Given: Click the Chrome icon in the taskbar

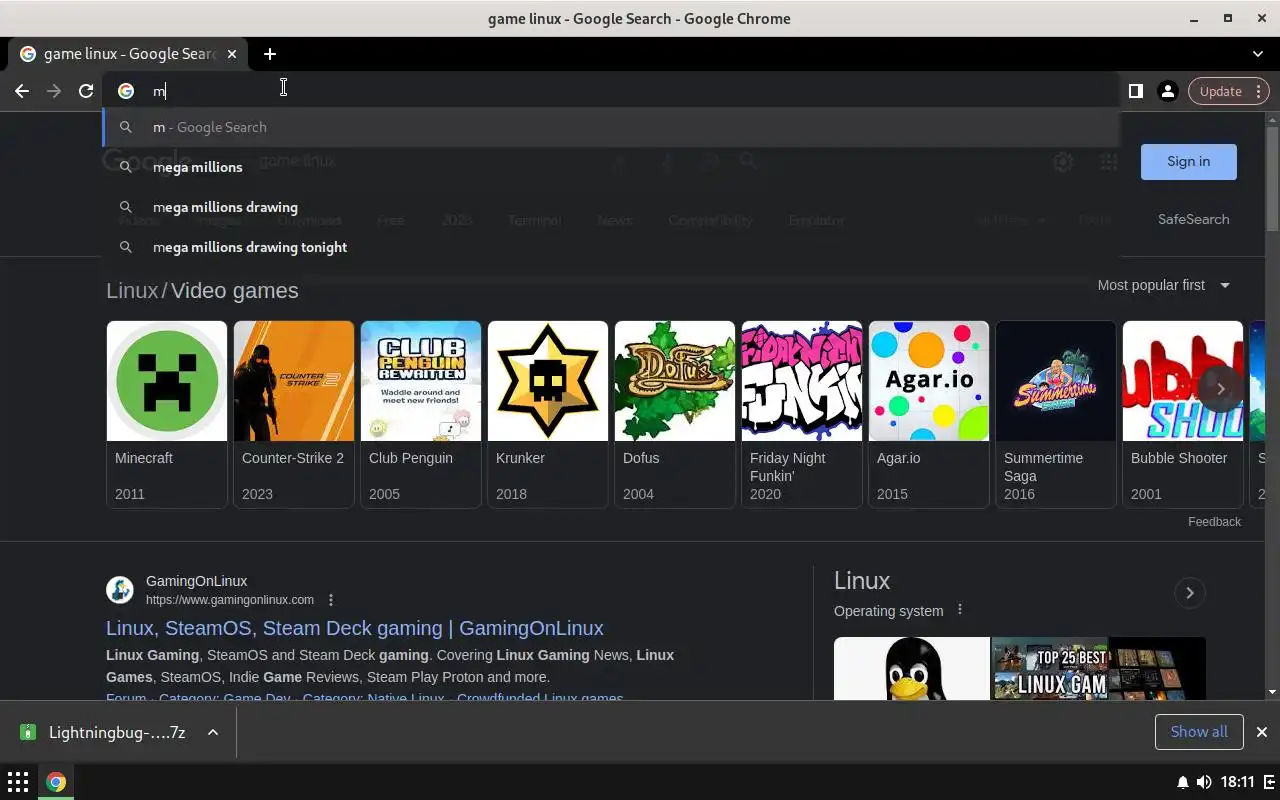Looking at the screenshot, I should (56, 782).
